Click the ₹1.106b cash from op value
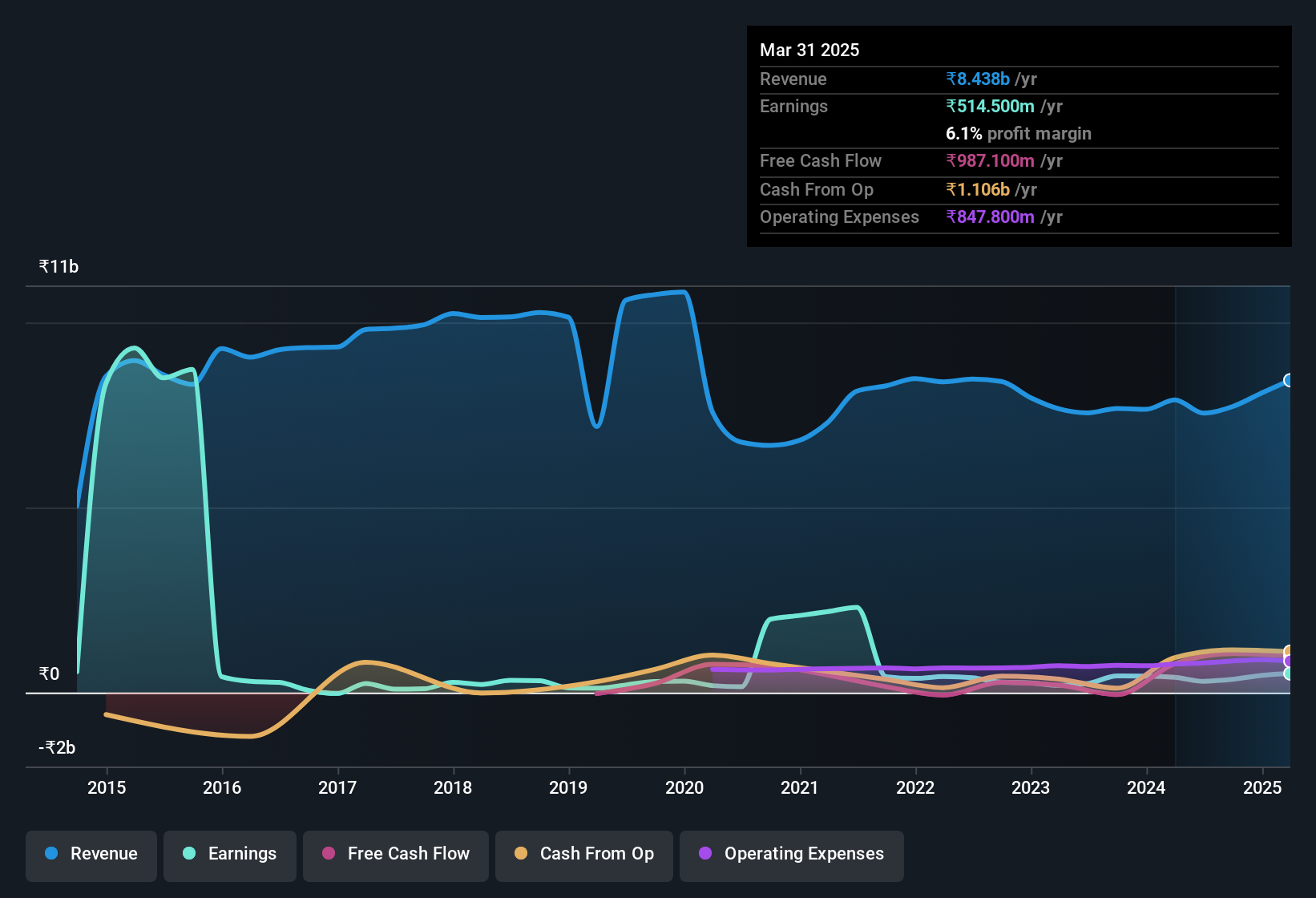 pyautogui.click(x=978, y=189)
